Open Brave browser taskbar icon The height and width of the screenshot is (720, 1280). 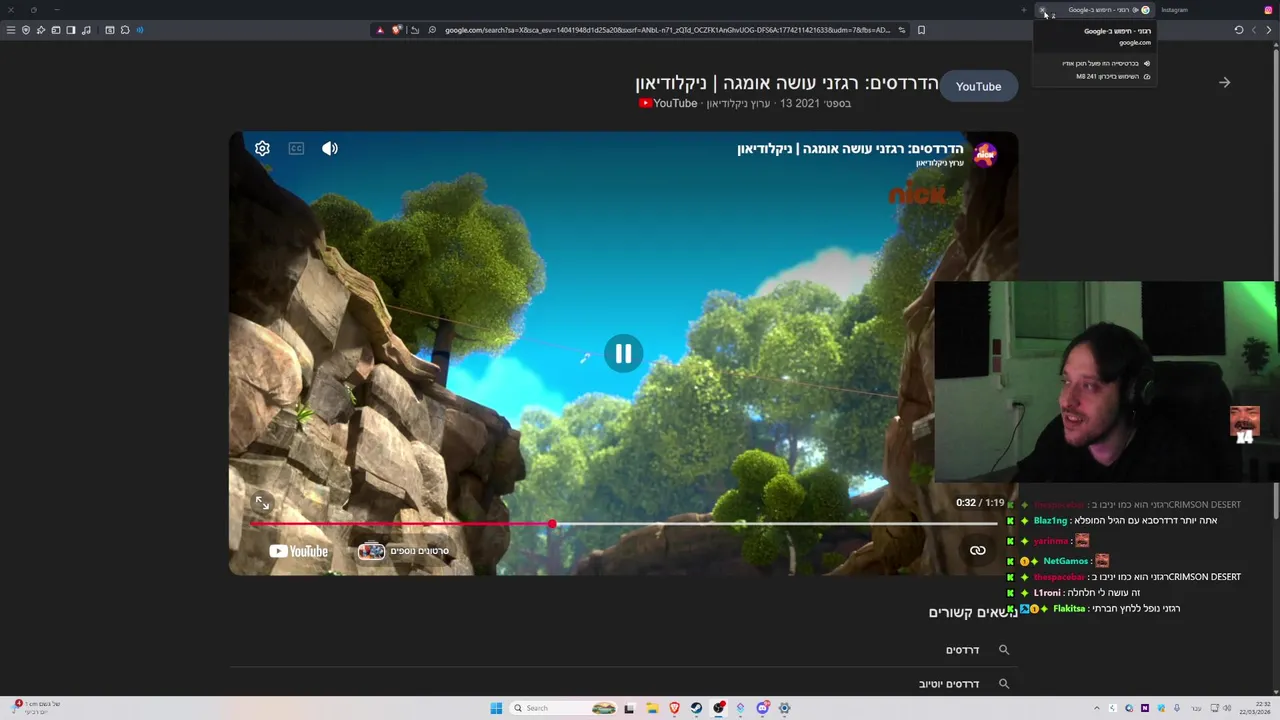pyautogui.click(x=674, y=708)
